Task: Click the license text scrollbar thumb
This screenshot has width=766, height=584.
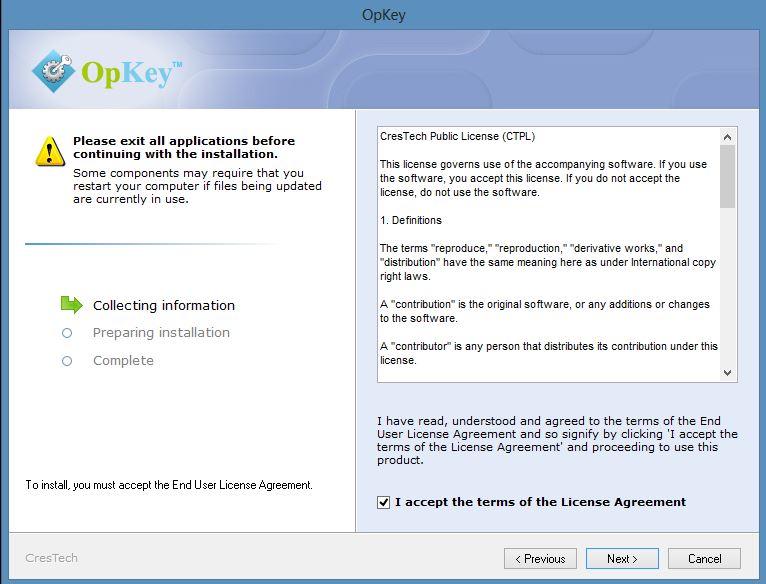Action: point(727,176)
